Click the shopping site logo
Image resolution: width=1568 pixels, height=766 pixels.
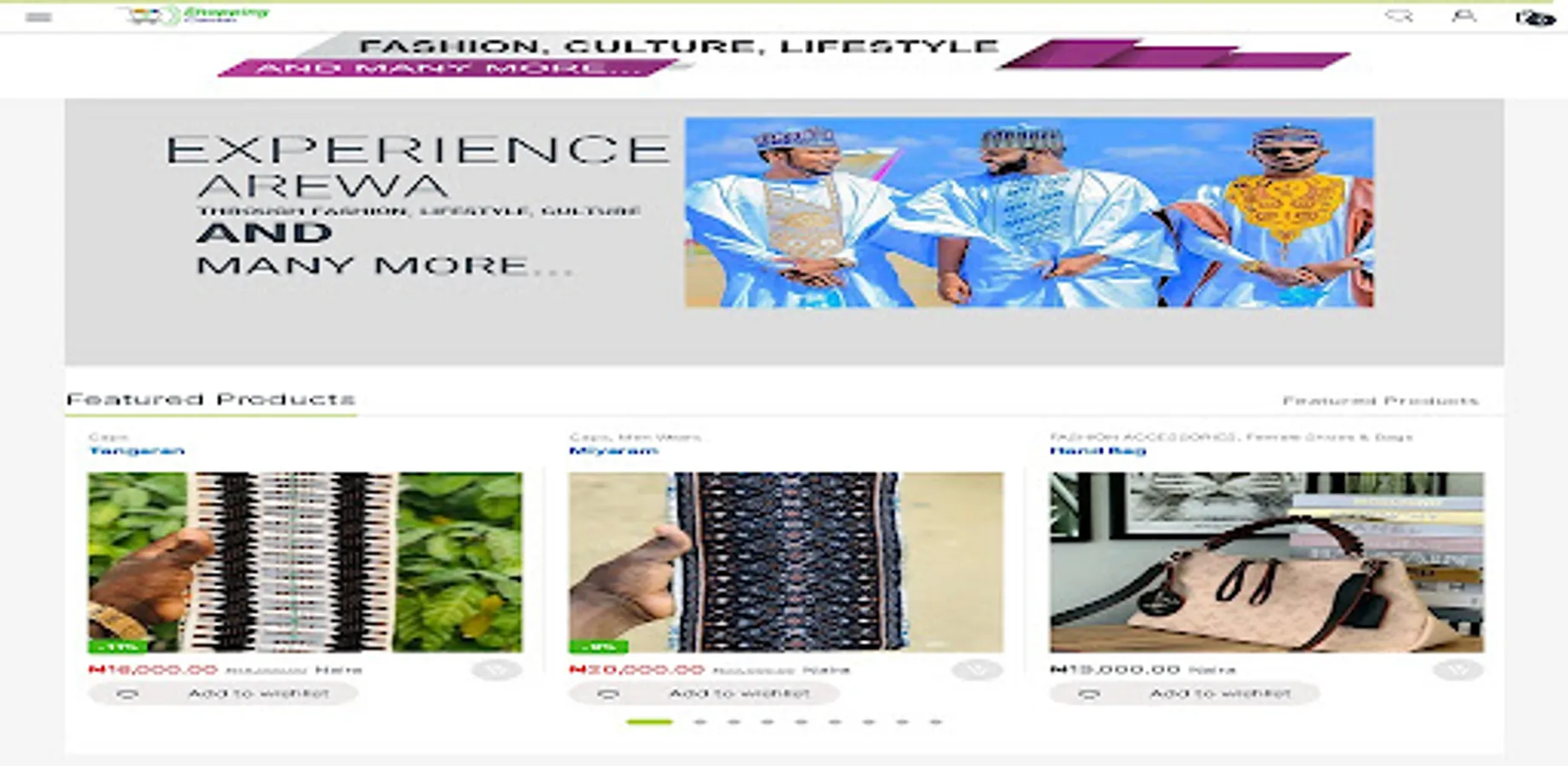click(x=194, y=15)
